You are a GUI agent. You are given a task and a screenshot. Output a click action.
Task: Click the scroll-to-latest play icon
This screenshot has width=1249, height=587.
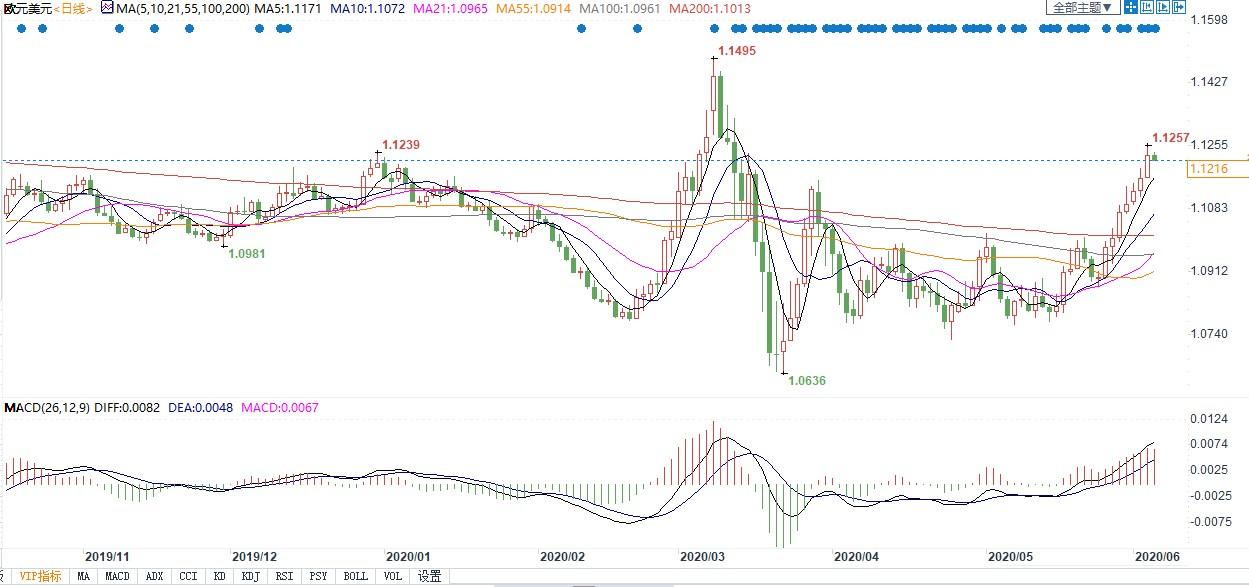[1163, 7]
